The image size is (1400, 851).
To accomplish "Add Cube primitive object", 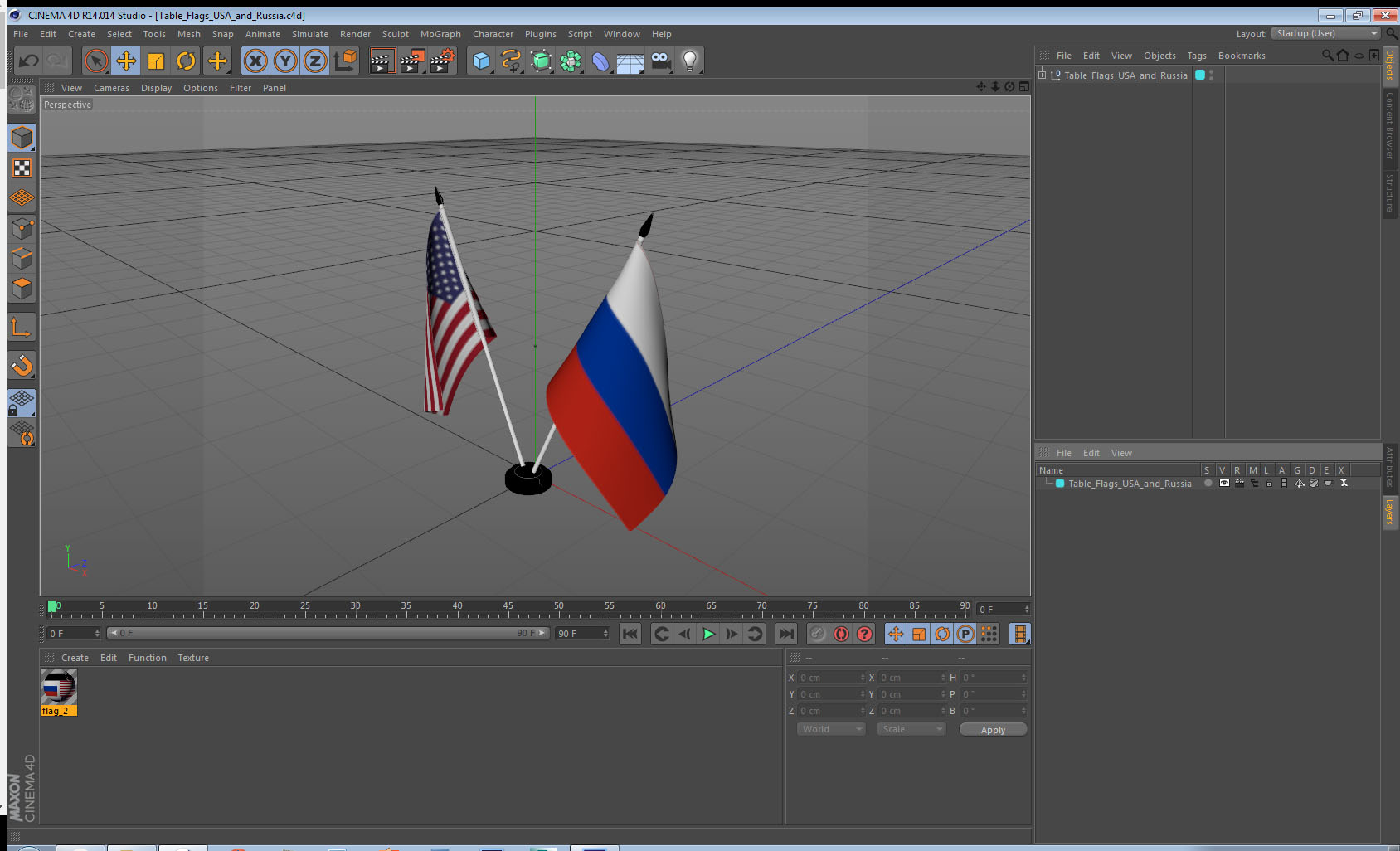I will (x=481, y=61).
